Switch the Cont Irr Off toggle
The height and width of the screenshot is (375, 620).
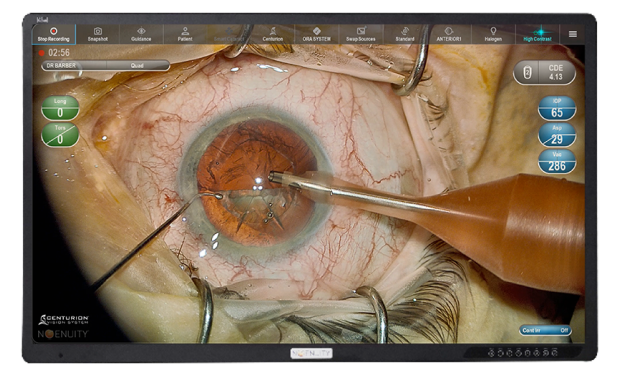point(545,330)
